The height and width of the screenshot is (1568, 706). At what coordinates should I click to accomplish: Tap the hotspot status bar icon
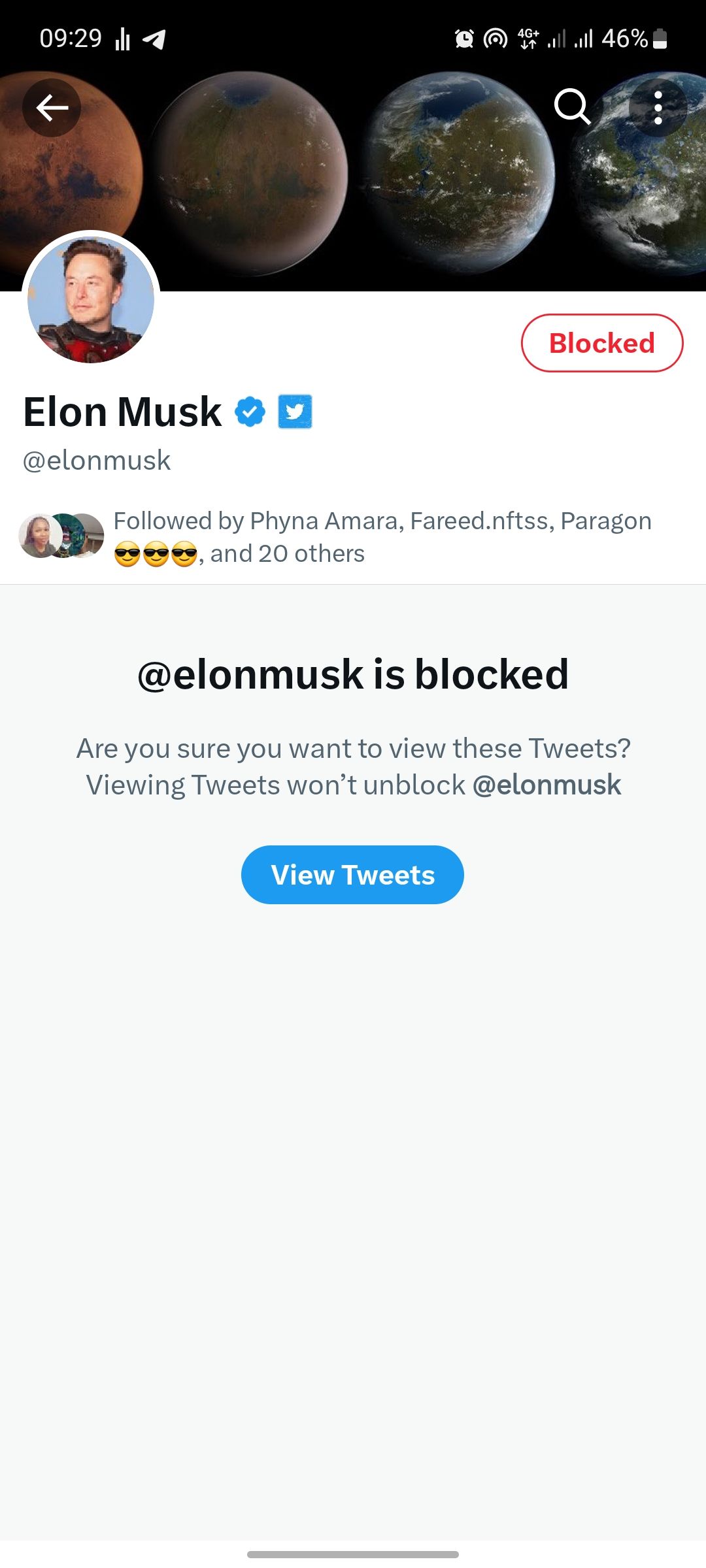495,39
